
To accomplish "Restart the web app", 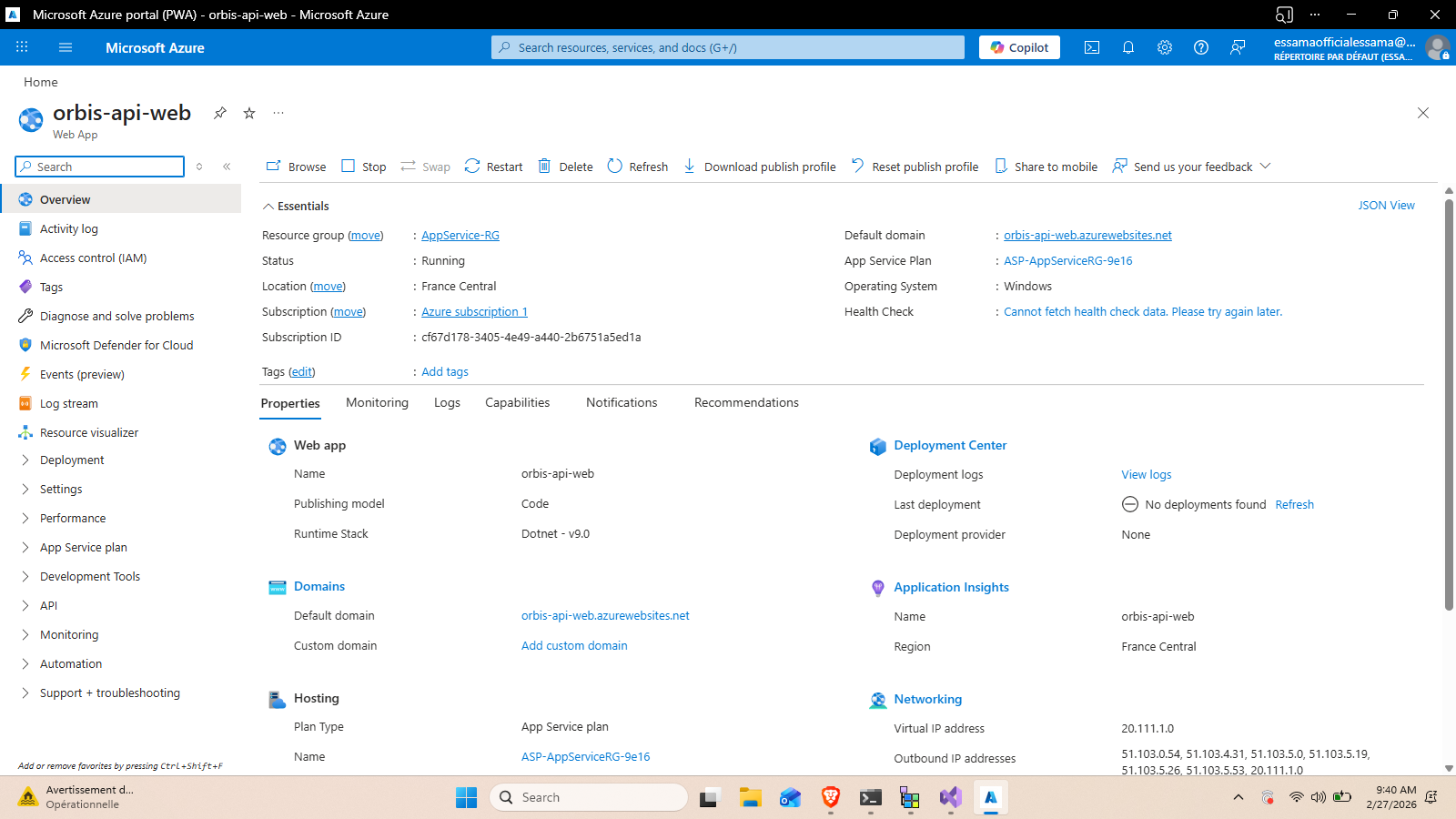I will pos(494,167).
